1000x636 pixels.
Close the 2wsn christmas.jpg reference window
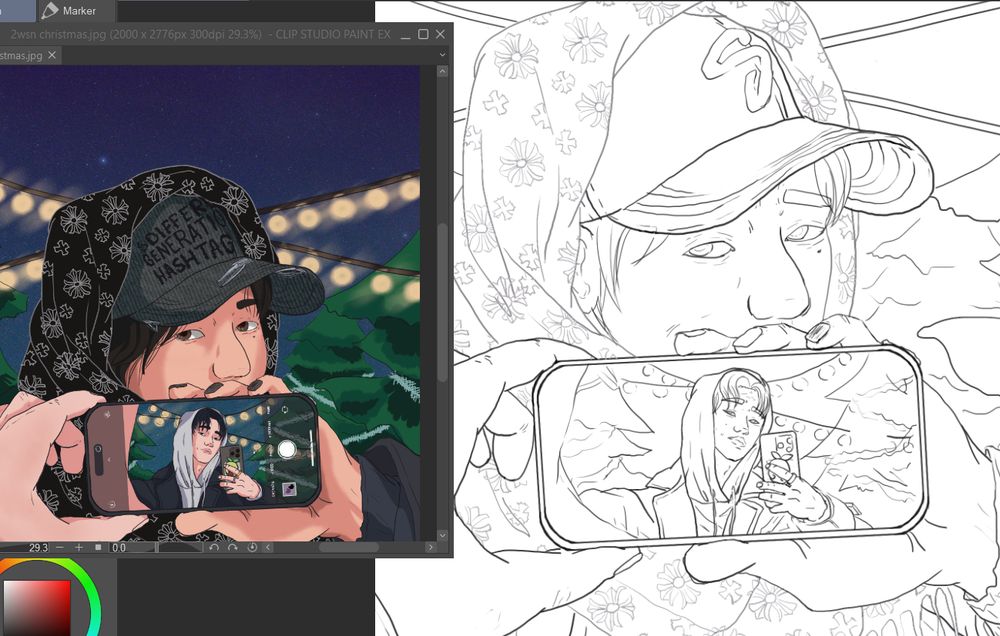(440, 34)
